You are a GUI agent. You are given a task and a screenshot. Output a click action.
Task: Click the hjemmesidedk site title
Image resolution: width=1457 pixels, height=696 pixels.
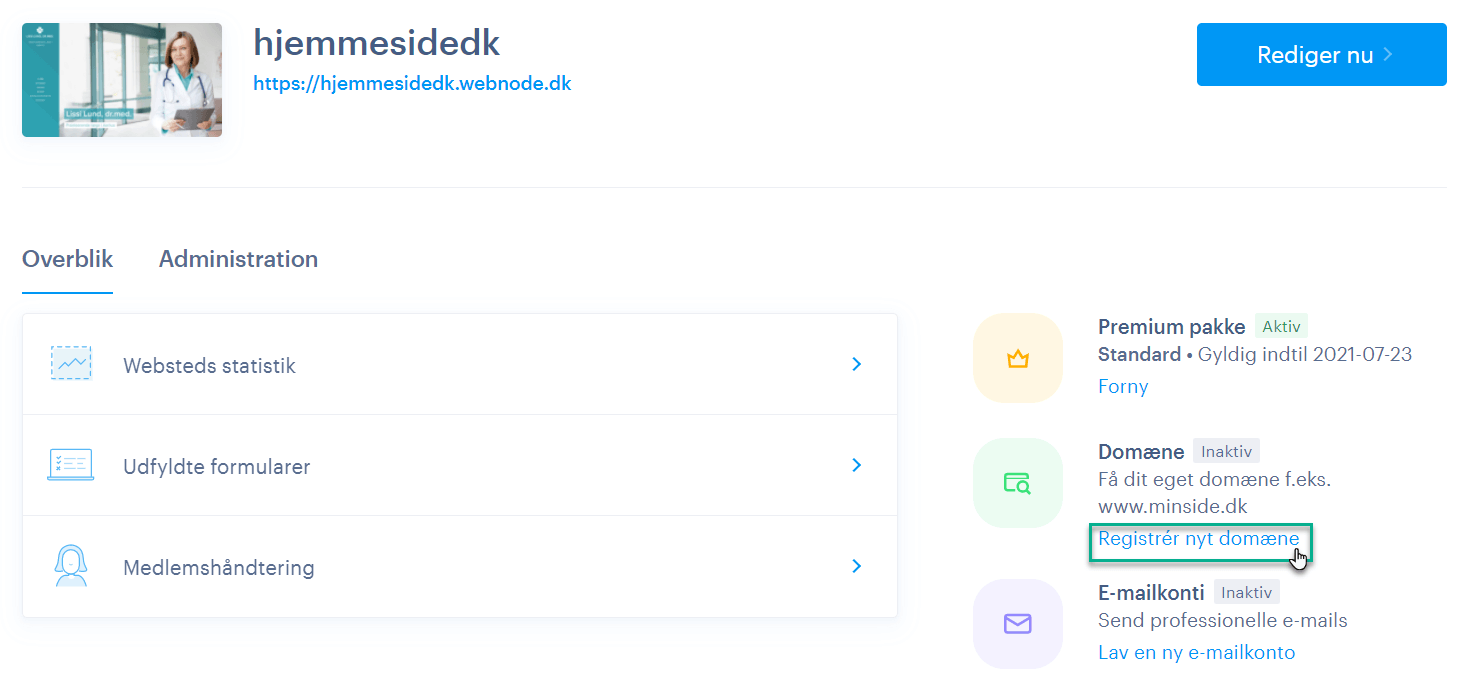[x=376, y=42]
